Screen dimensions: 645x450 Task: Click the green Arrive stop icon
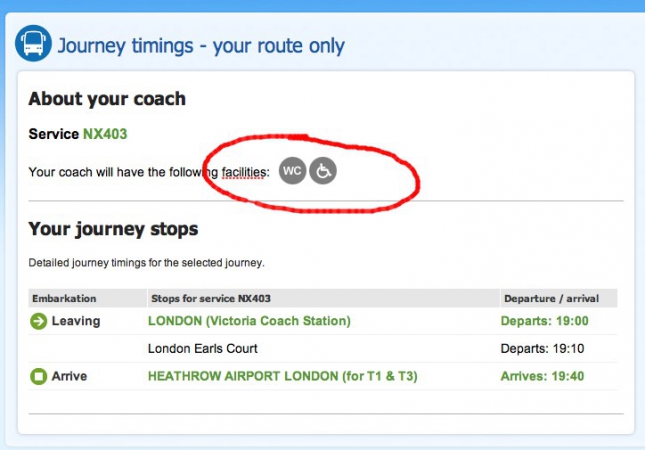point(39,376)
